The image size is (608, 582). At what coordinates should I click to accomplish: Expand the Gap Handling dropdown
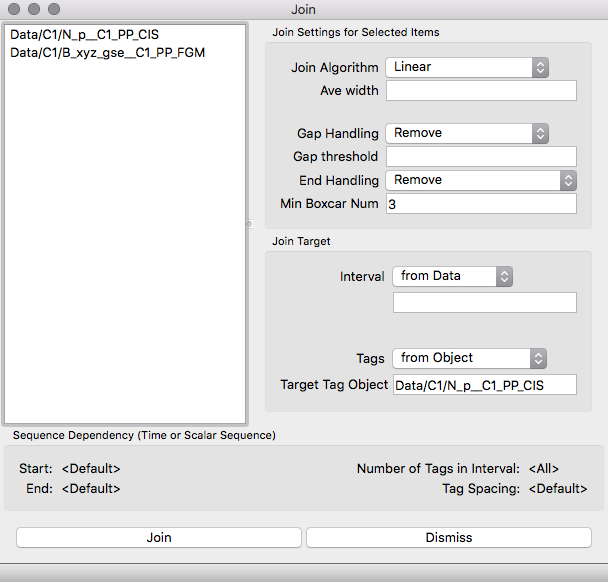(467, 133)
